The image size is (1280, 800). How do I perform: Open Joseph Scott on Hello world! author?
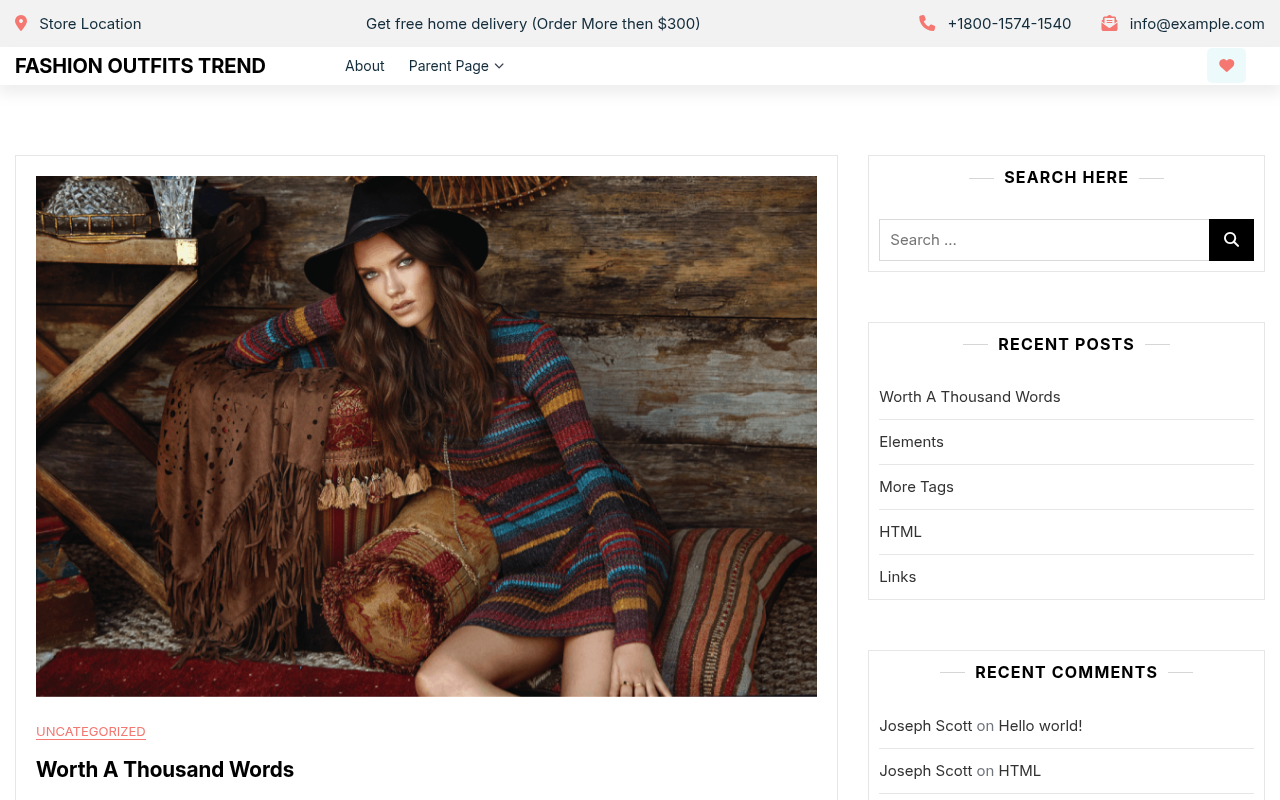point(925,726)
